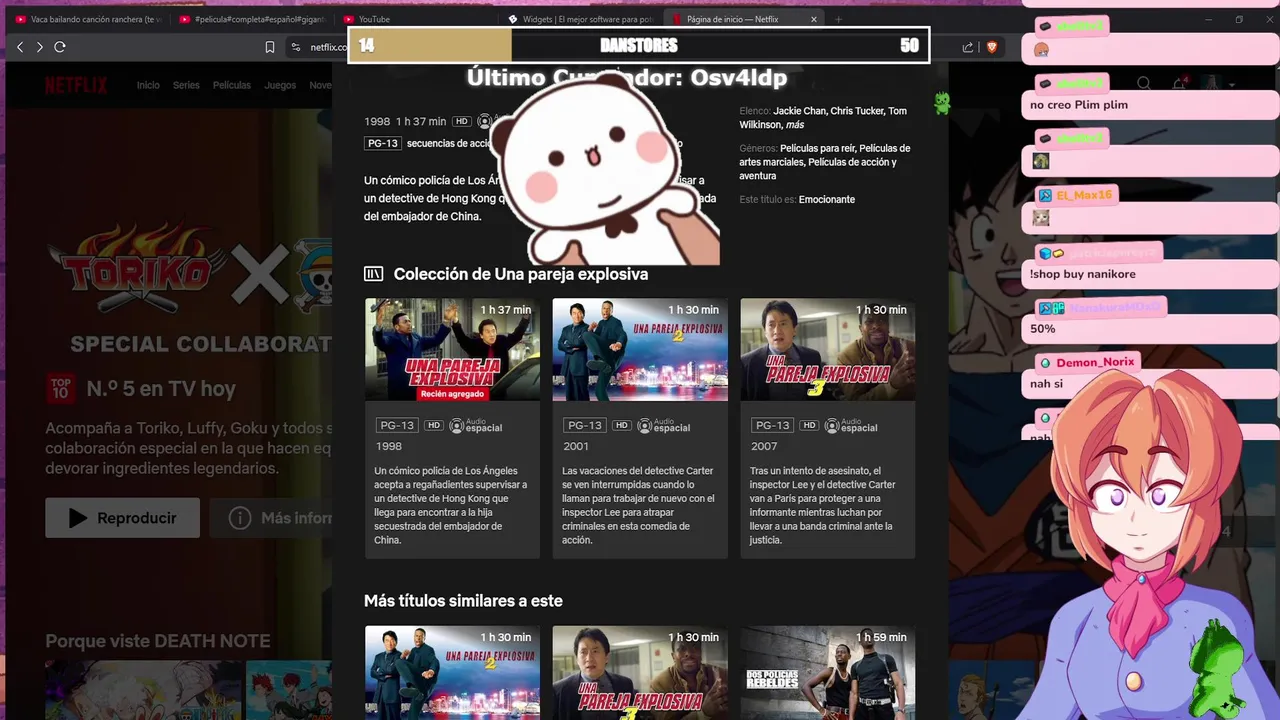Image resolution: width=1280 pixels, height=720 pixels.
Task: Open Una pareja explosiva 2 collection thumbnail
Action: [640, 350]
